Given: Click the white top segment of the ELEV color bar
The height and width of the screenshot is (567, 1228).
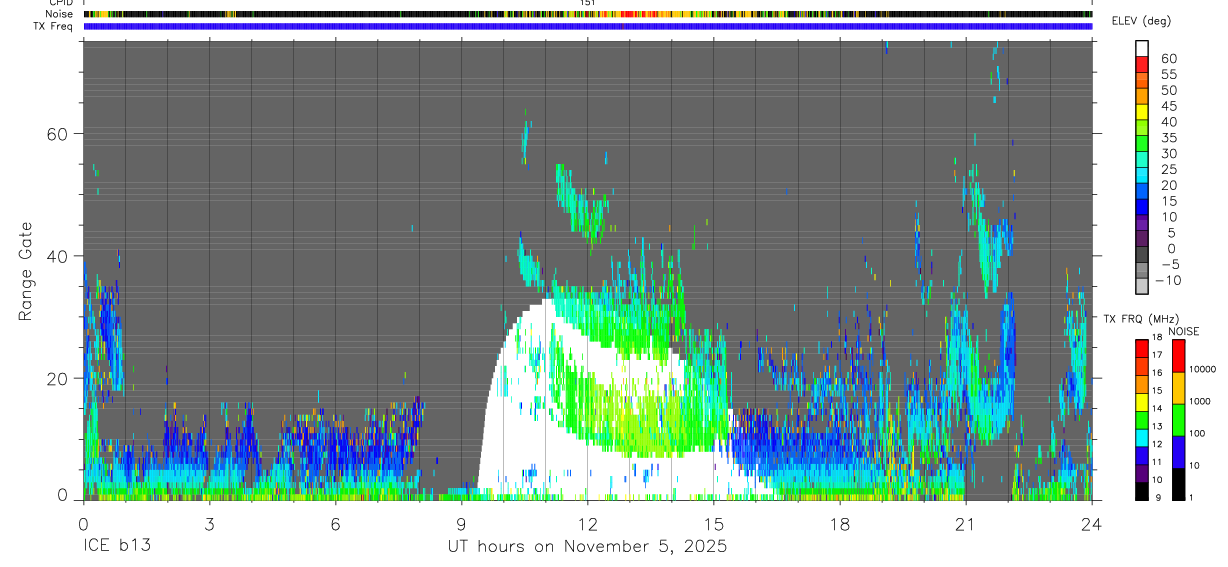Looking at the screenshot, I should (1143, 48).
